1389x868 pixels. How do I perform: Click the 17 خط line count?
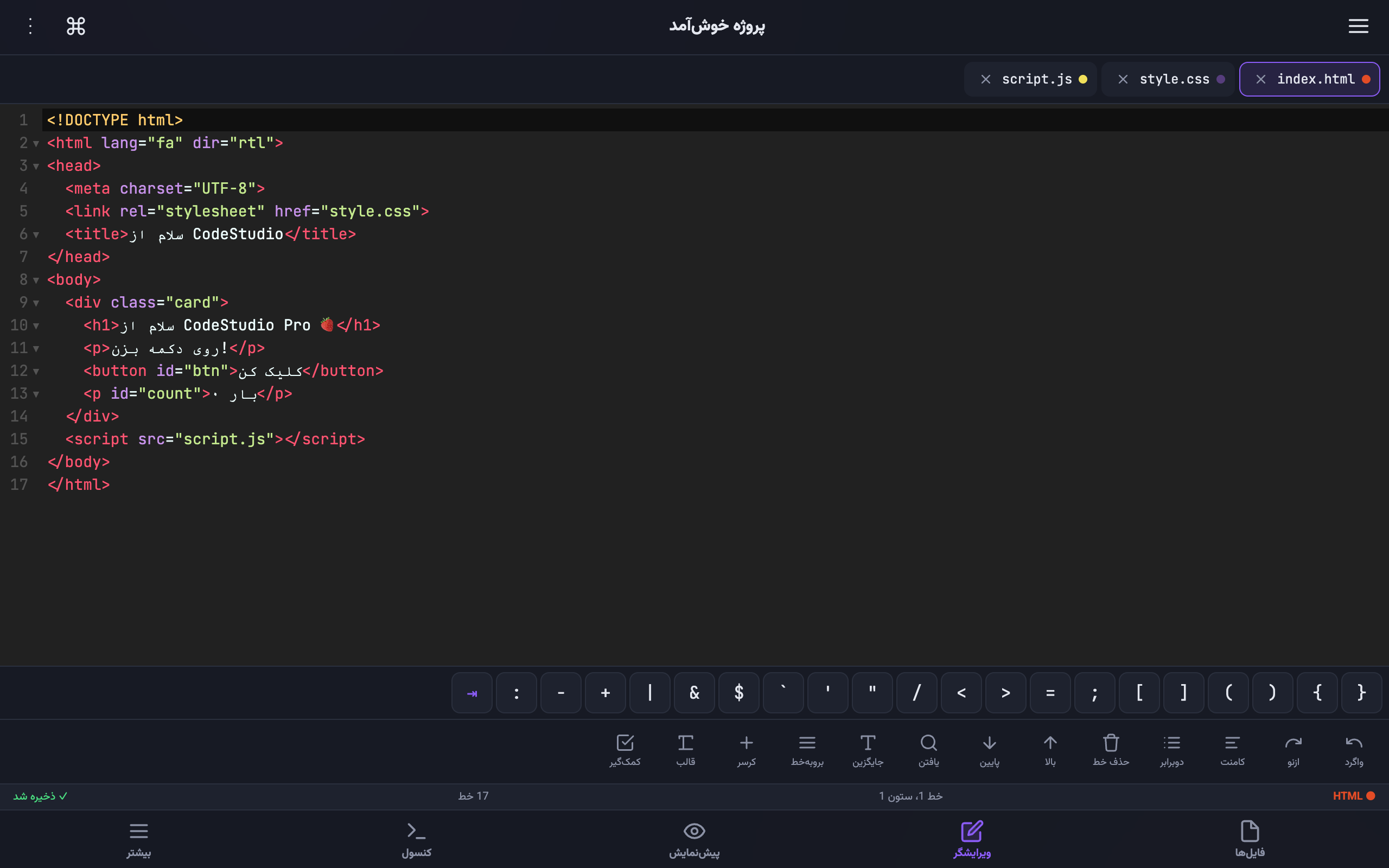point(473,796)
